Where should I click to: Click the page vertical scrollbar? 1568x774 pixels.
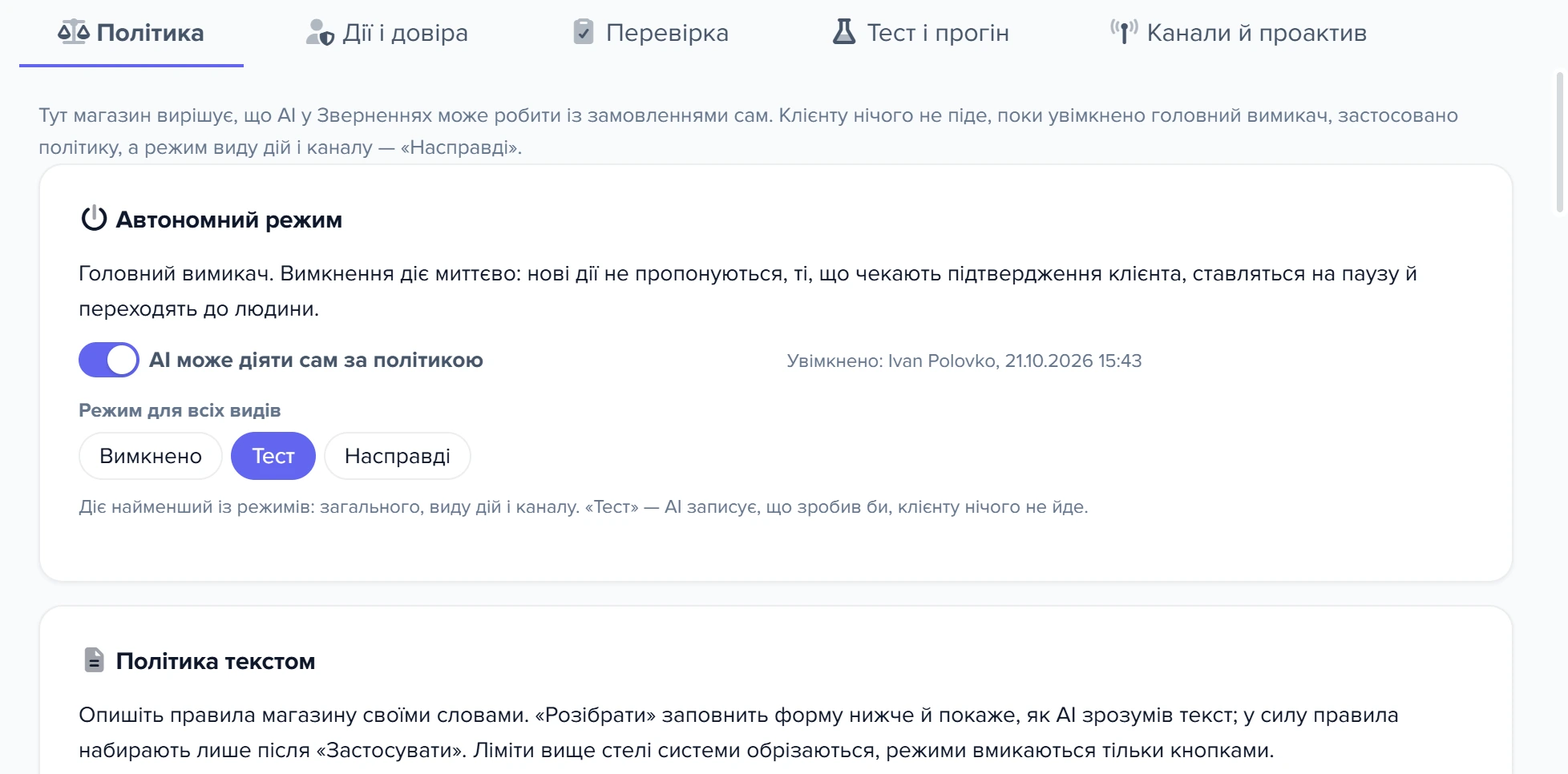[x=1560, y=143]
